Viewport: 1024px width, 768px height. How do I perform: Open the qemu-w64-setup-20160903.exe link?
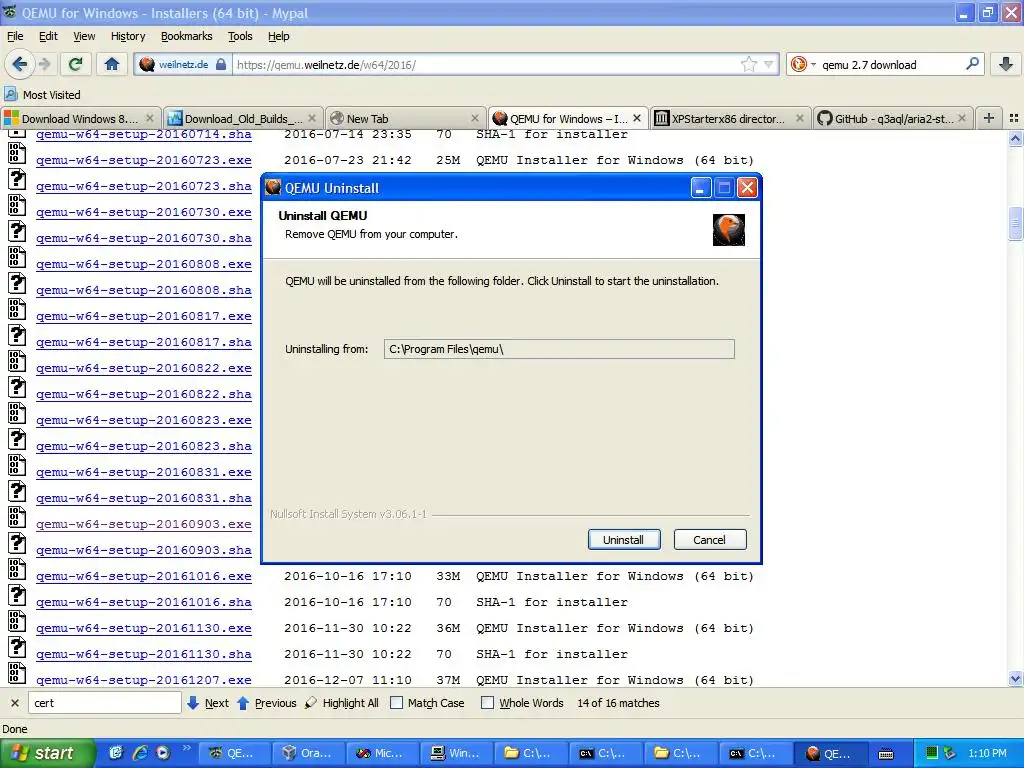(x=144, y=524)
